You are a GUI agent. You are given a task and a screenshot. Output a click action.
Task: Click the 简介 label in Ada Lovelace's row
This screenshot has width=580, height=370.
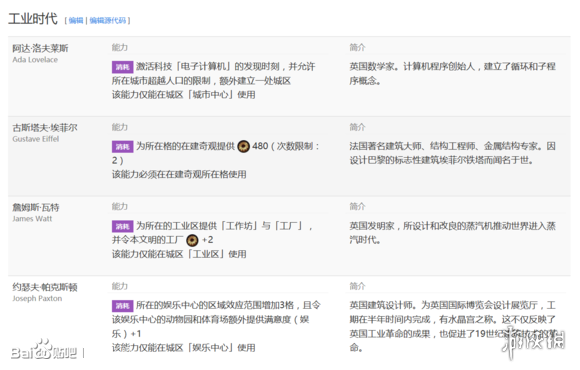click(357, 47)
